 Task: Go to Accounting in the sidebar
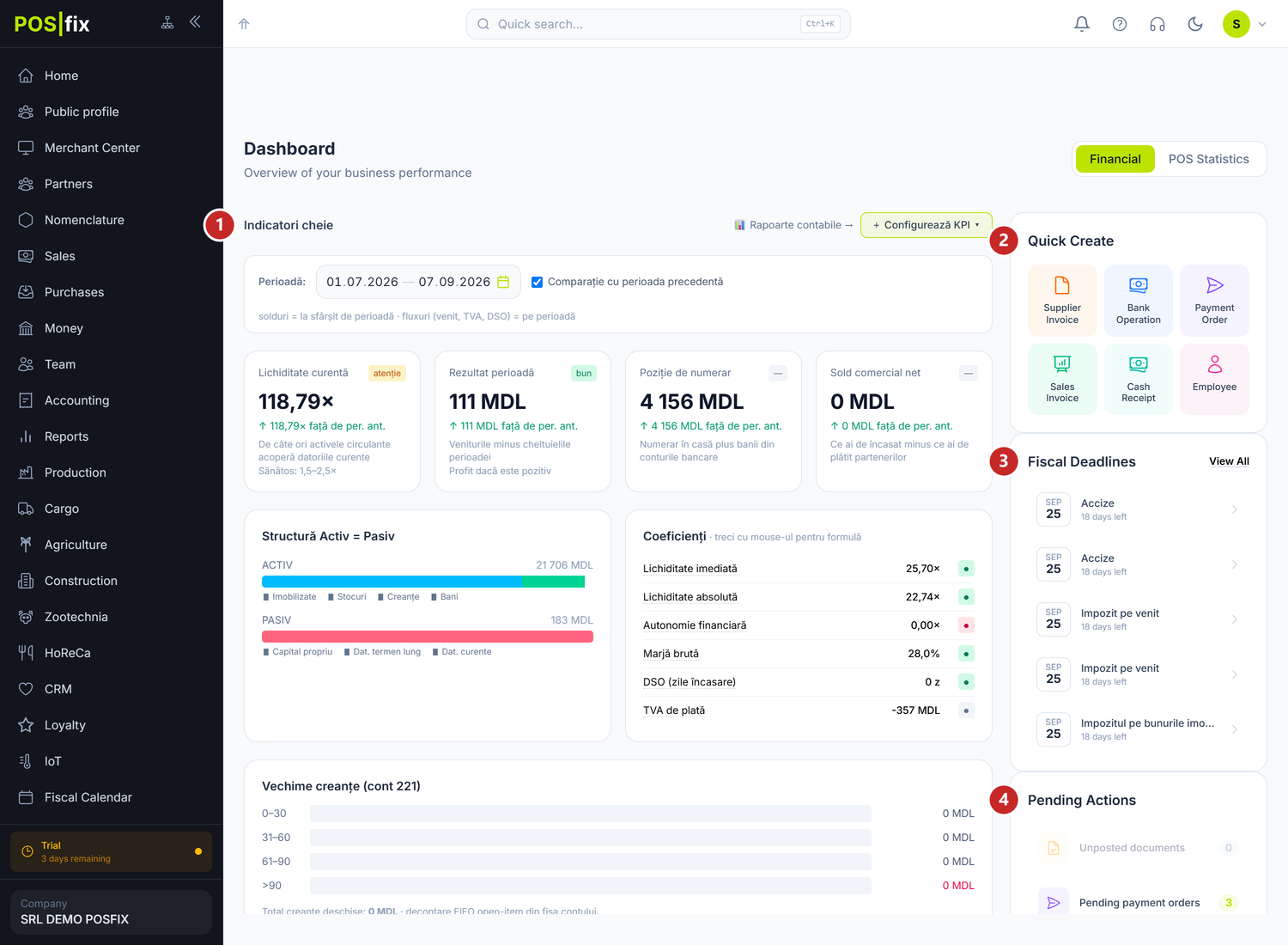coord(112,400)
